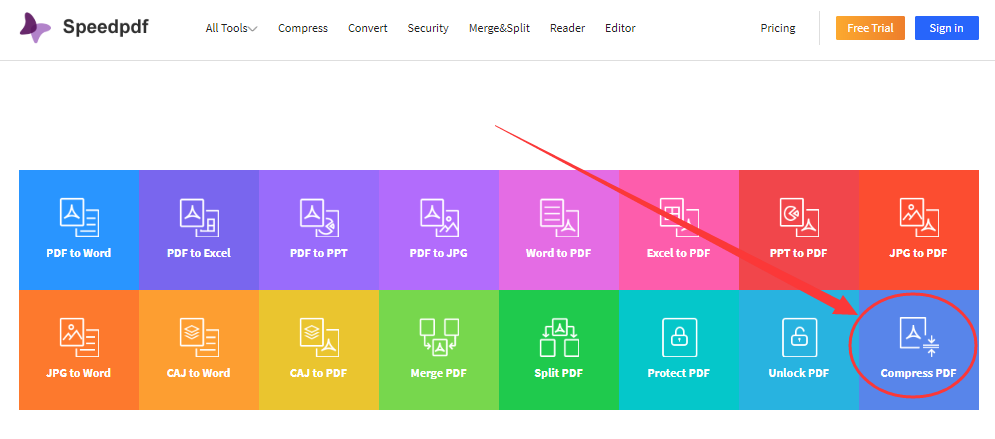Click the Speedpdf brand name text
The width and height of the screenshot is (995, 439).
click(x=105, y=27)
